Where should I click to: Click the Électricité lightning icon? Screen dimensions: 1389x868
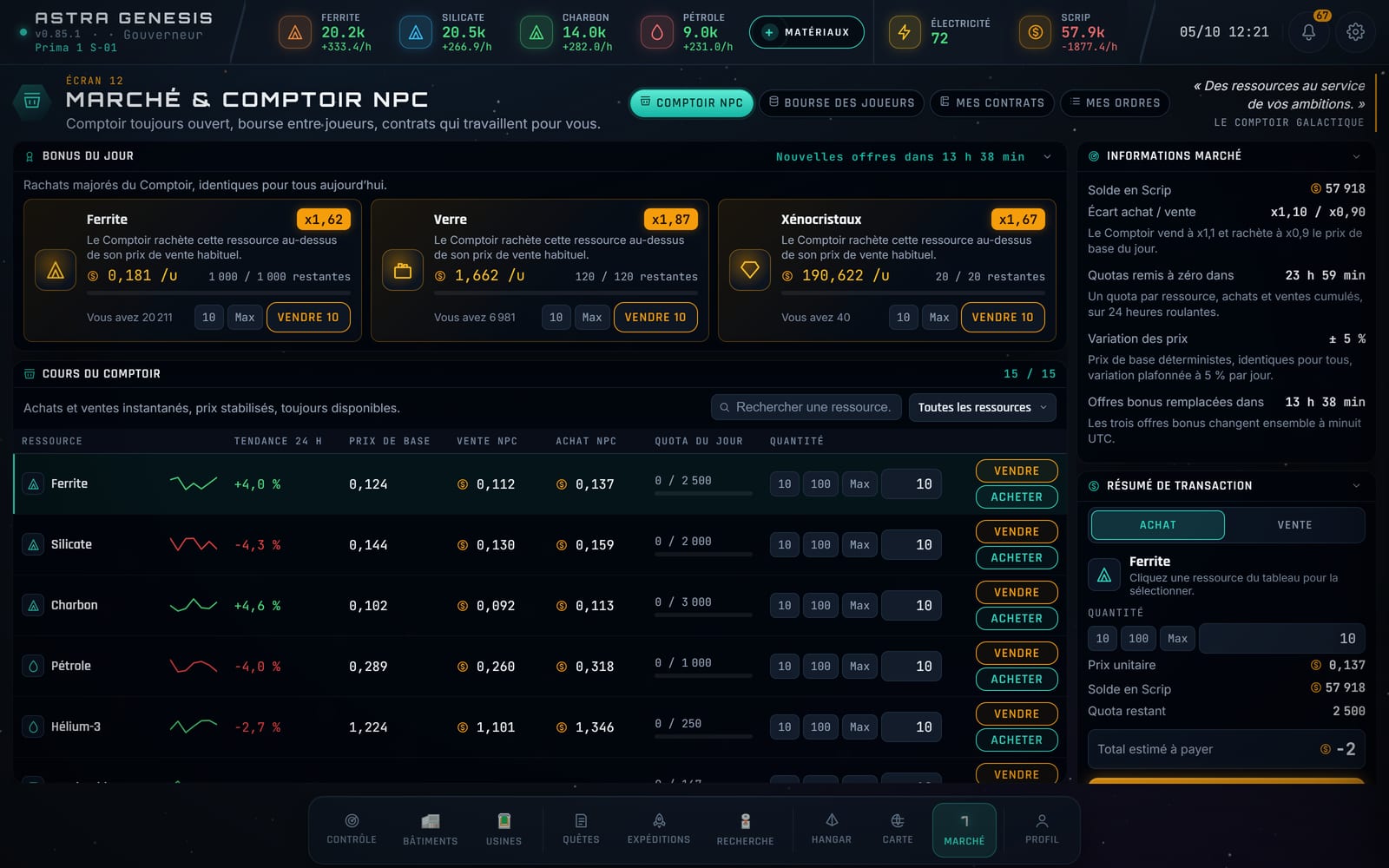(905, 33)
